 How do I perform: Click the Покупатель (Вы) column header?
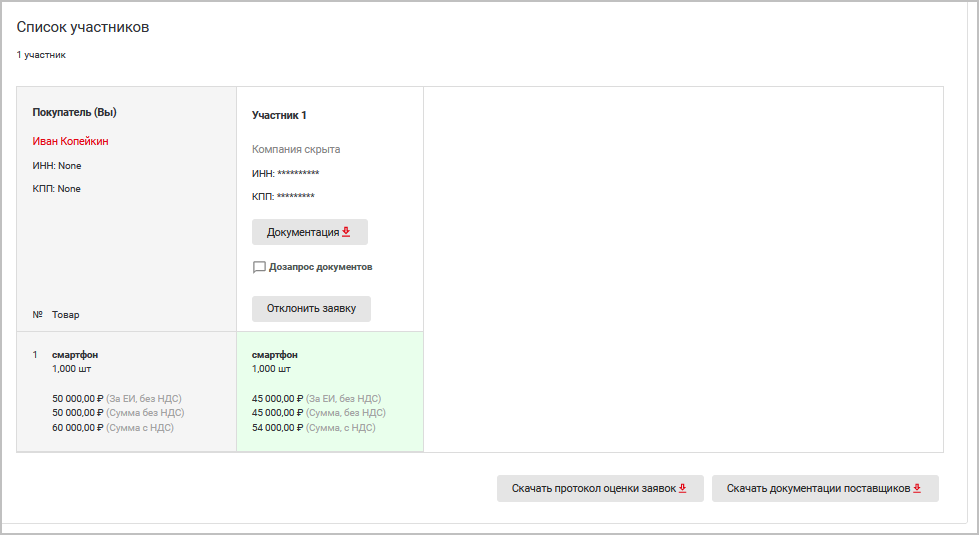82,112
